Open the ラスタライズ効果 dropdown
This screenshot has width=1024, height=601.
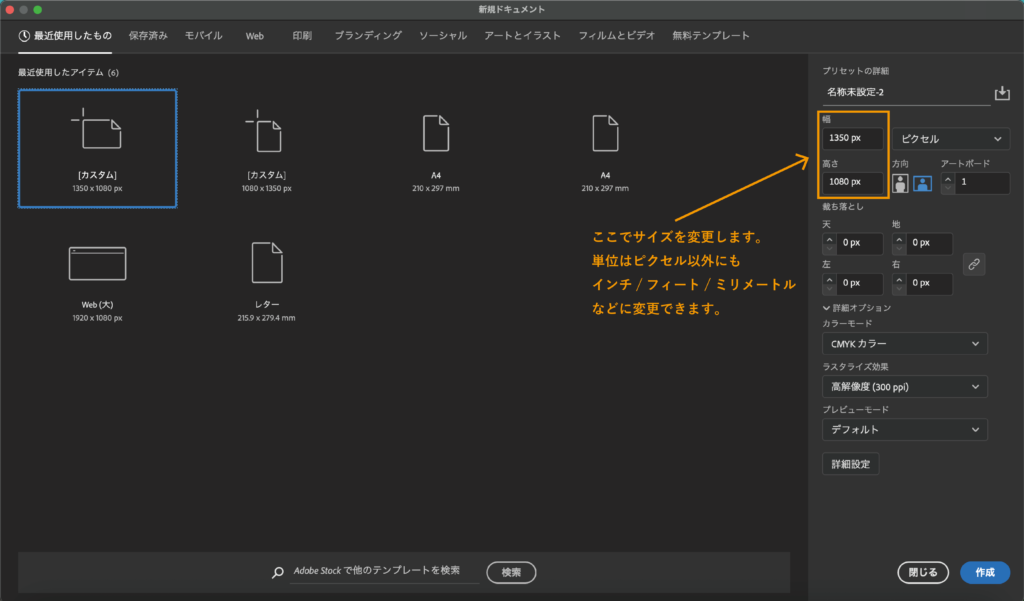(x=904, y=386)
